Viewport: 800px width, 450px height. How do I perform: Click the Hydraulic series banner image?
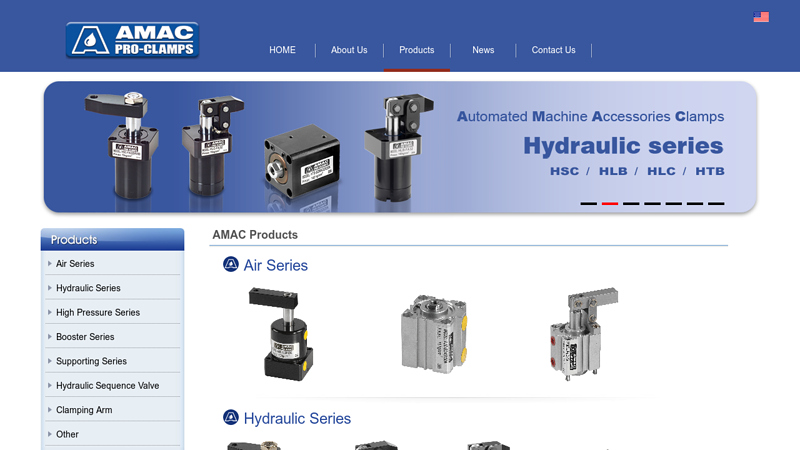(400, 147)
